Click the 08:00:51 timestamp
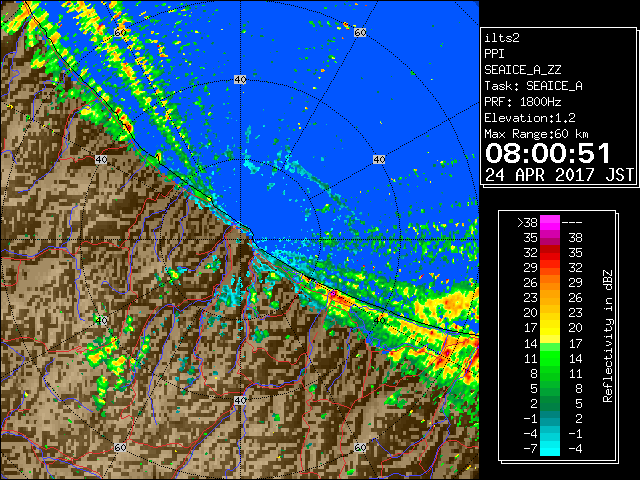Image resolution: width=640 pixels, height=480 pixels. [548, 153]
